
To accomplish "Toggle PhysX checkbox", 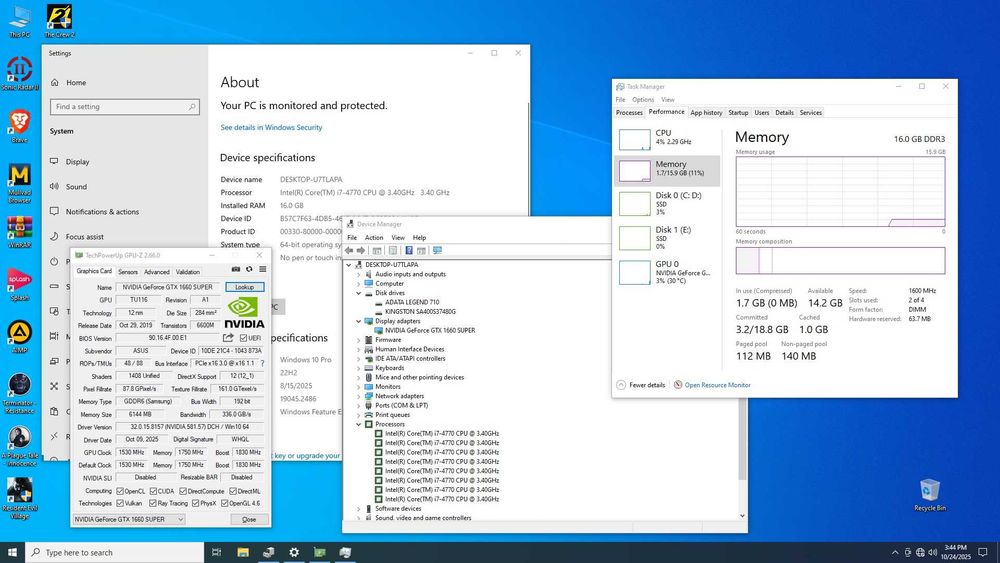I will (x=196, y=504).
